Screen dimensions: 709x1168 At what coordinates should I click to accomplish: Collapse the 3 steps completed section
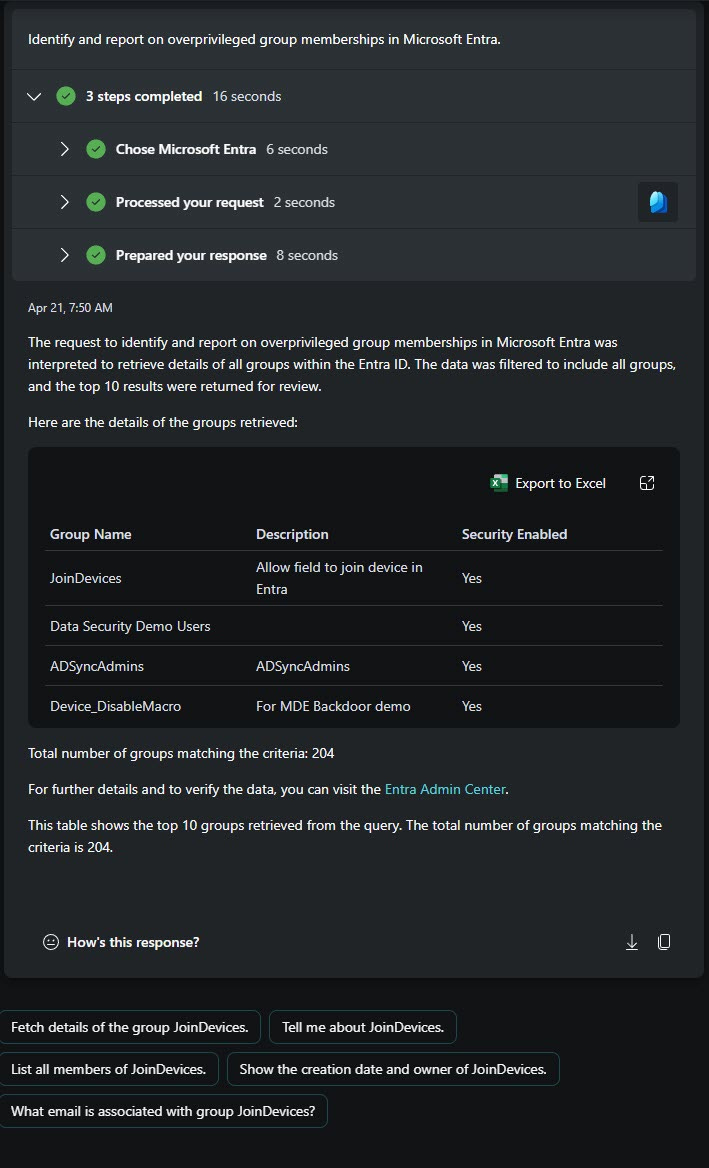coord(34,96)
